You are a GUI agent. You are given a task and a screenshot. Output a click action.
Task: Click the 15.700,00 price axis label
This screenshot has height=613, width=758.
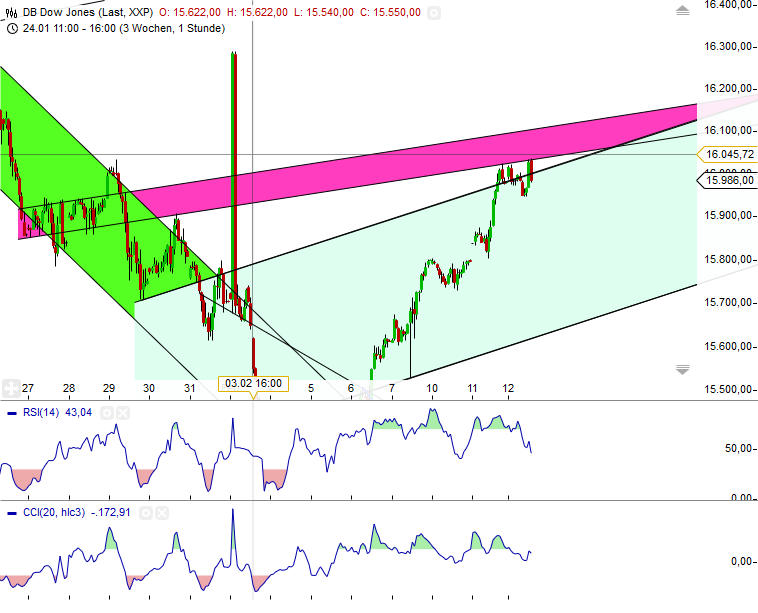click(728, 303)
